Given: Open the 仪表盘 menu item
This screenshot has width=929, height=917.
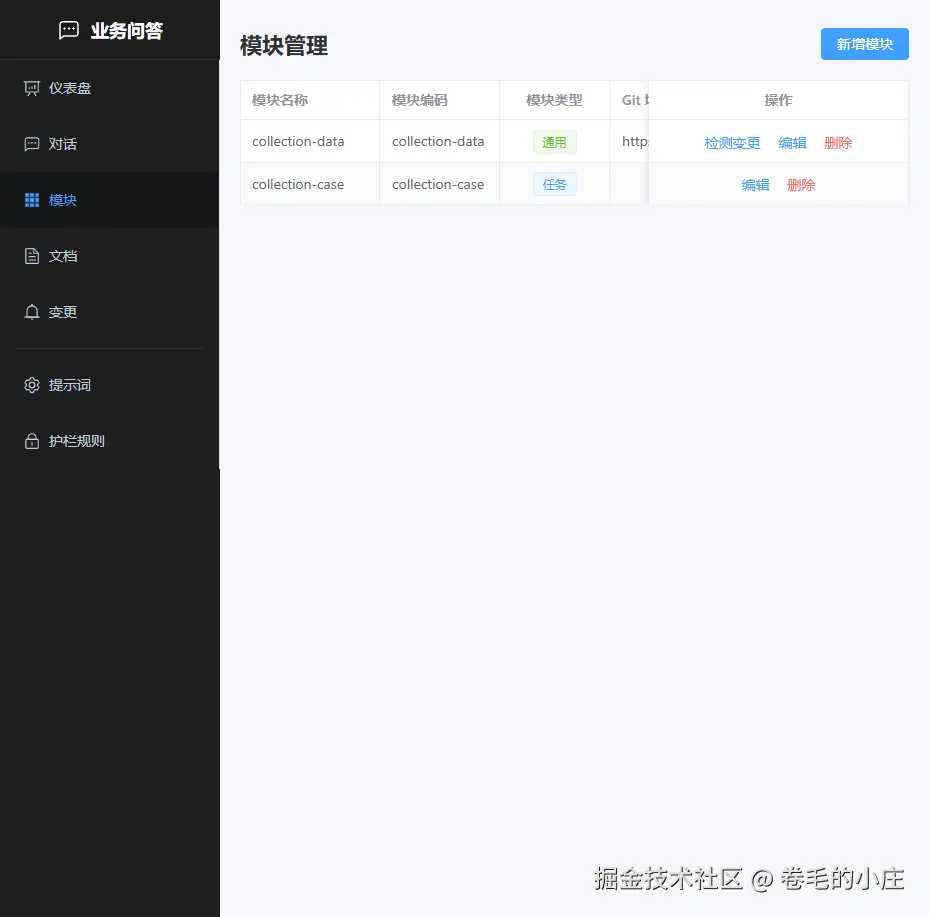Looking at the screenshot, I should pos(110,88).
